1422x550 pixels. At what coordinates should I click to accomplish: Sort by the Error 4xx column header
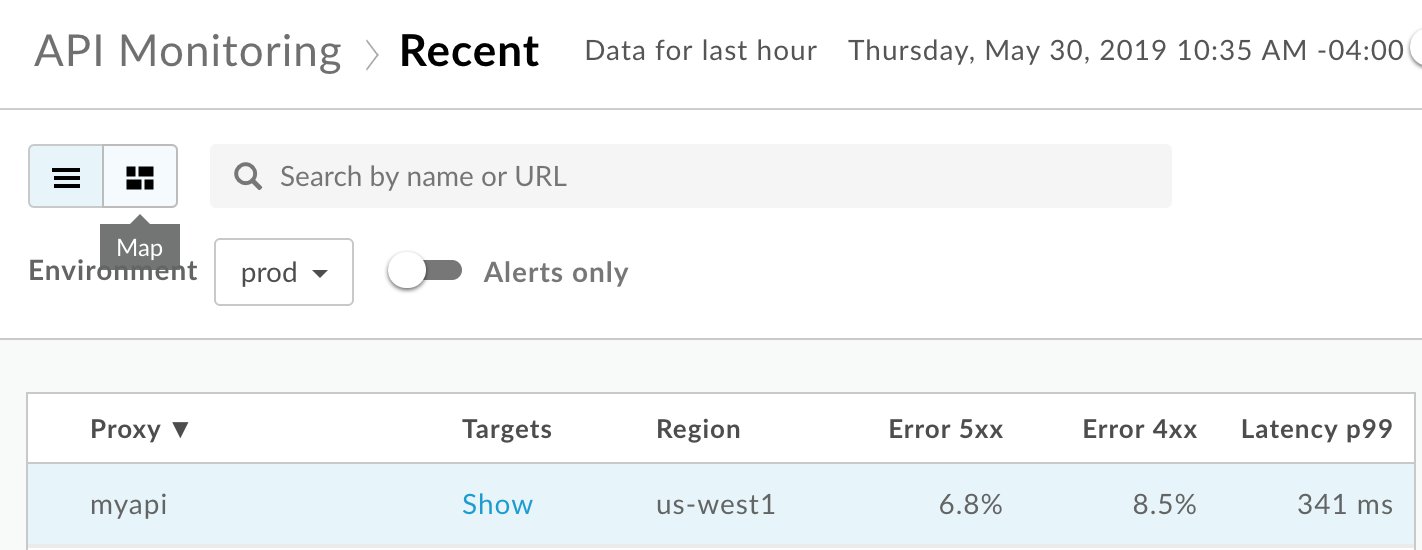click(1139, 430)
